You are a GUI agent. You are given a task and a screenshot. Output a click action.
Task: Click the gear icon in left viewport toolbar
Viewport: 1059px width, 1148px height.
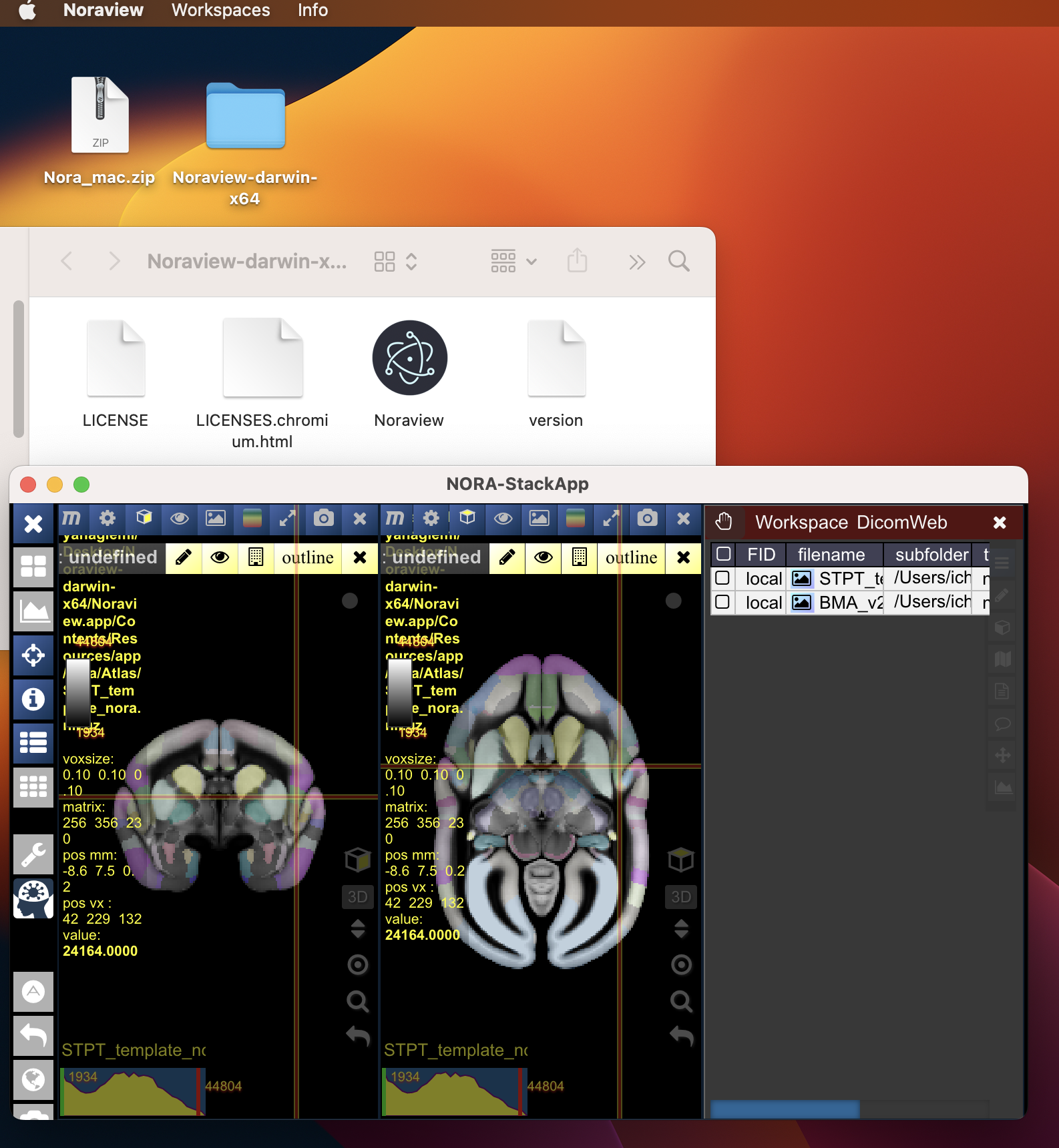[108, 519]
